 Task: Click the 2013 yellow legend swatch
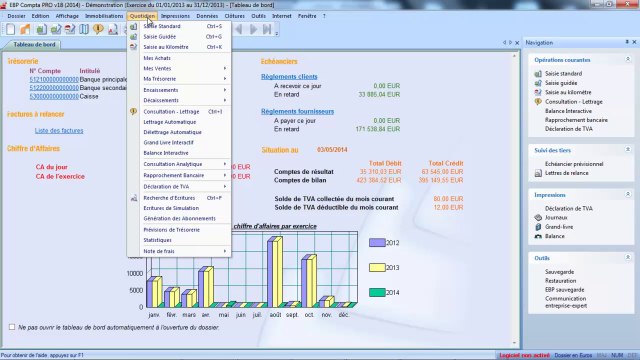pyautogui.click(x=377, y=267)
